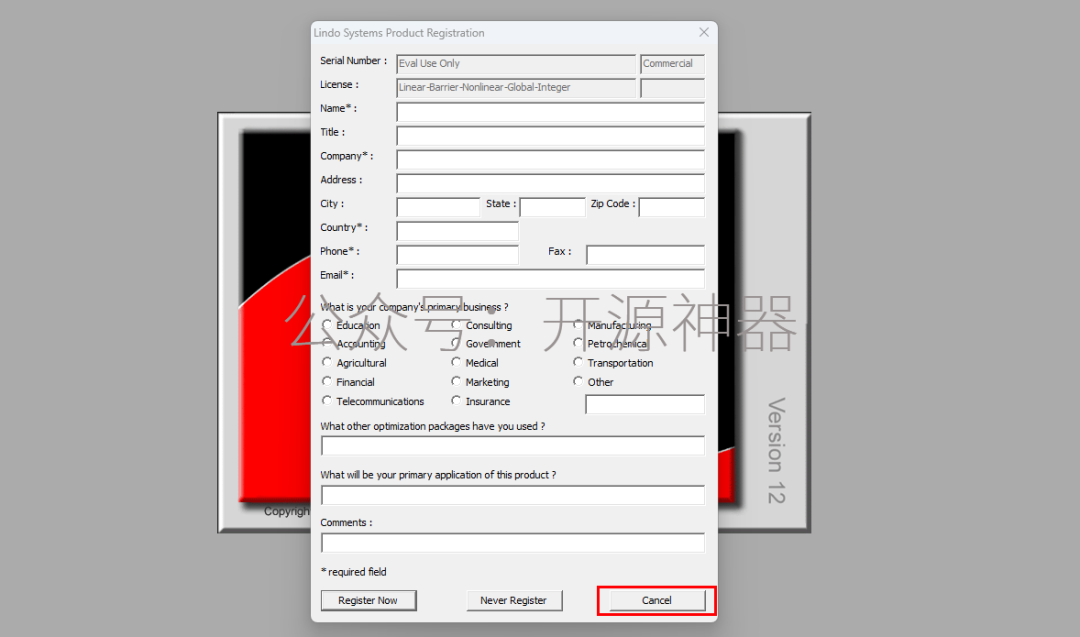Pick the Petrochemical radio option

point(578,343)
